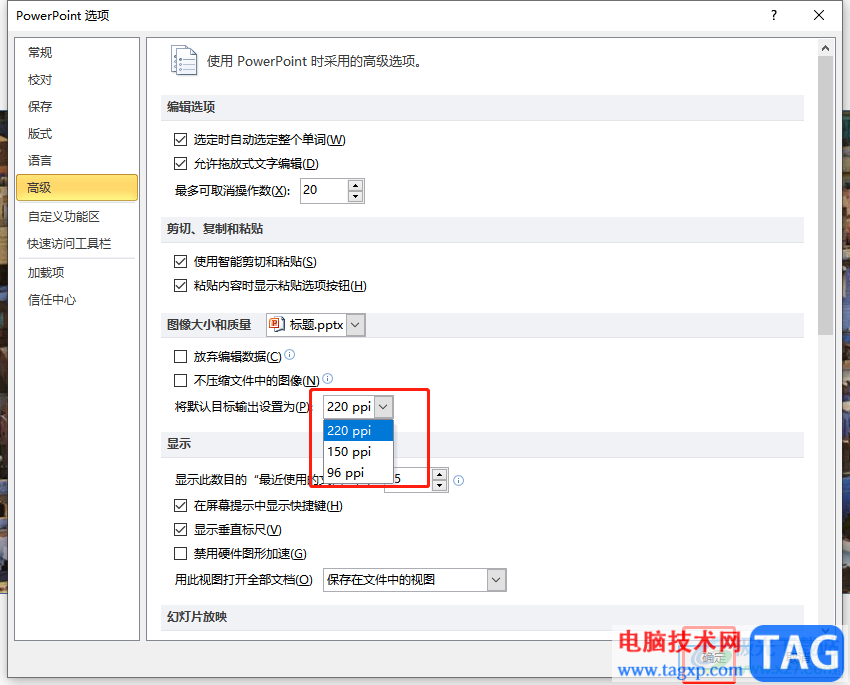850x685 pixels.
Task: Click the options vertical scrollbar thumb
Action: coord(825,195)
